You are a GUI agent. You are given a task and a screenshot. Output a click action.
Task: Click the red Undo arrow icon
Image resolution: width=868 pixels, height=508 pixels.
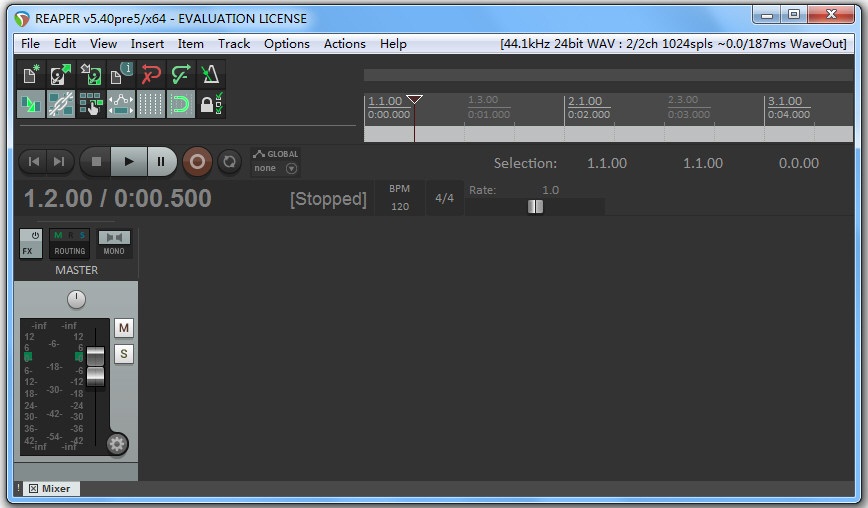pyautogui.click(x=151, y=74)
